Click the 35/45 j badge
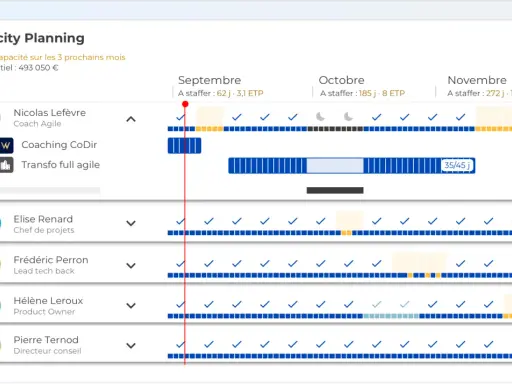512x384 pixels. point(457,165)
